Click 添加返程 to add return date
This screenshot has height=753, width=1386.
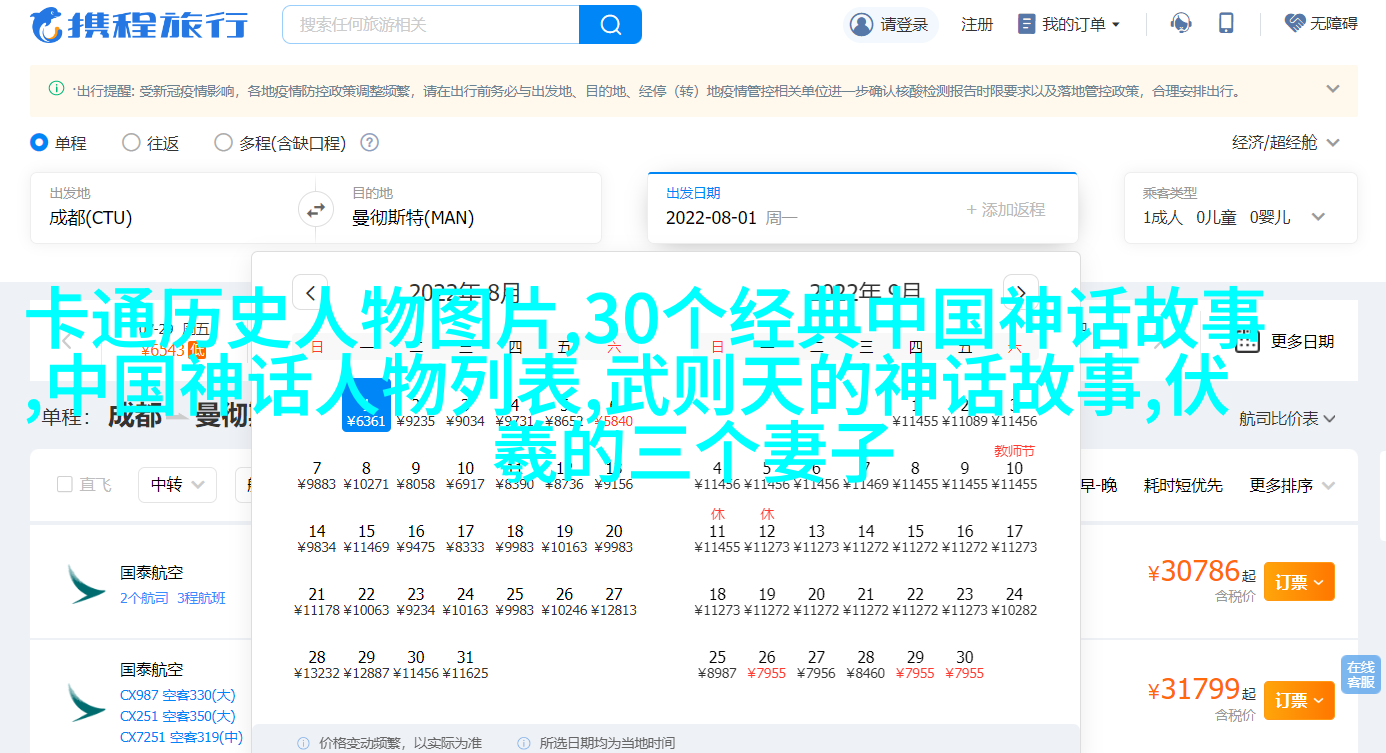pyautogui.click(x=1005, y=209)
